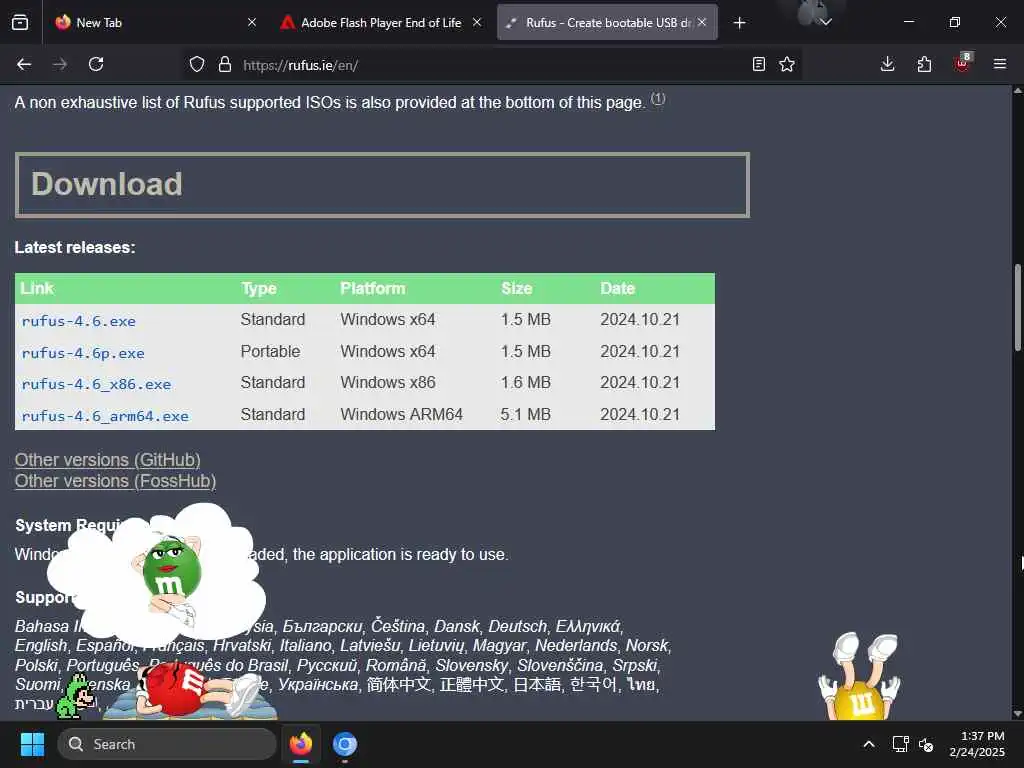Viewport: 1024px width, 768px height.
Task: Open Firefox from the taskbar
Action: tap(300, 744)
